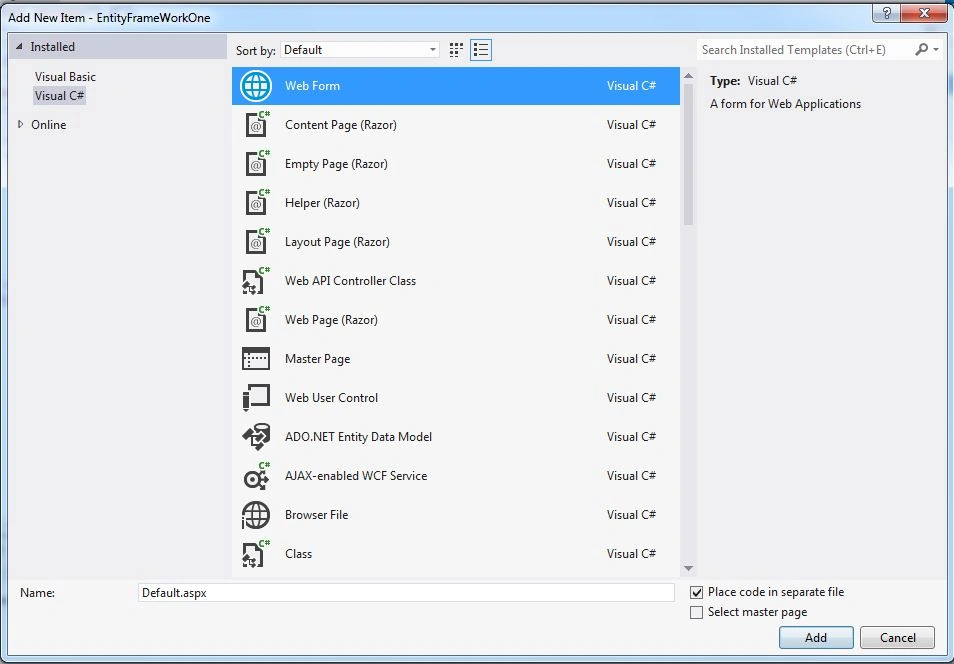Select Visual Basic in the tree
Image resolution: width=954 pixels, height=664 pixels.
(x=65, y=77)
